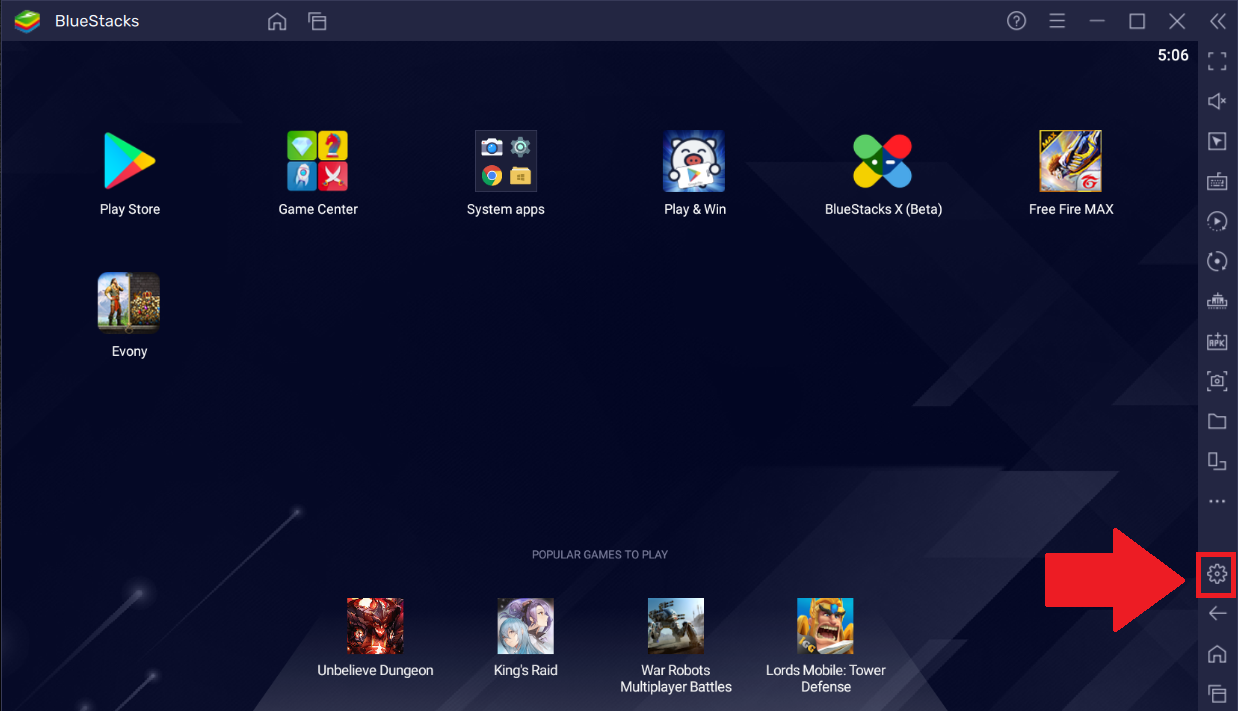
Task: Open the multi-instance tabs icon in title bar
Action: (318, 21)
